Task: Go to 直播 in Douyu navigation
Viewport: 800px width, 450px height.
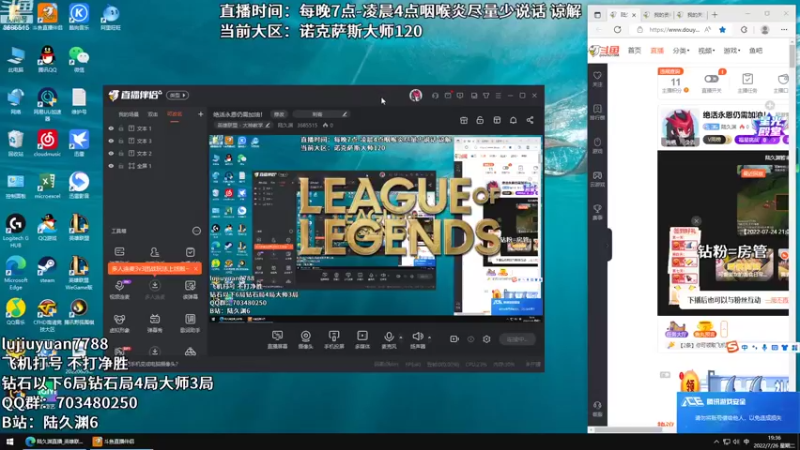Action: [657, 51]
